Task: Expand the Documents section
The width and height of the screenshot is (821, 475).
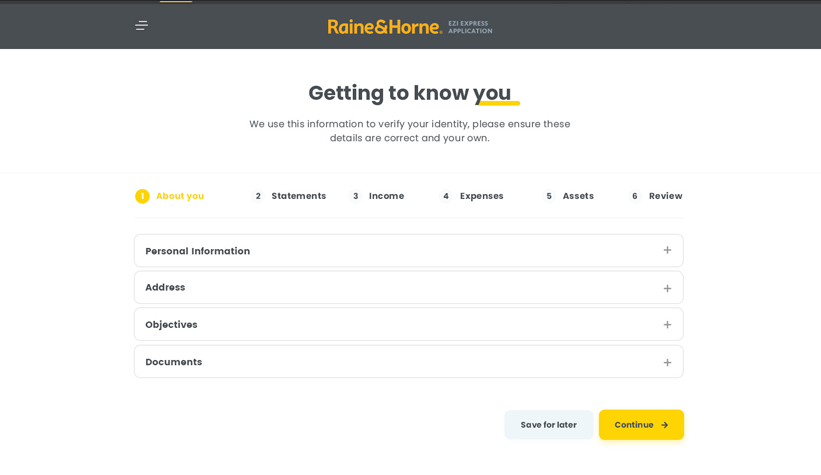Action: [173, 362]
